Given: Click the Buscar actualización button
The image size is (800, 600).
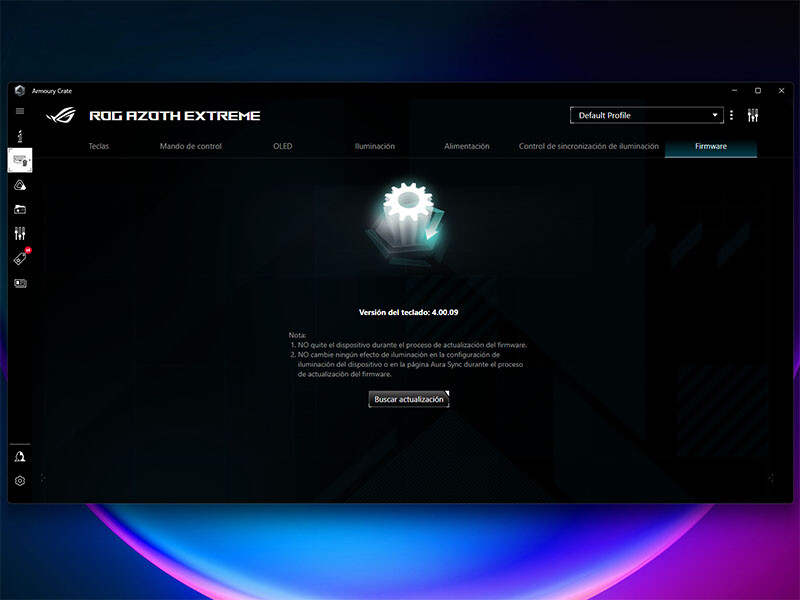Looking at the screenshot, I should click(409, 399).
